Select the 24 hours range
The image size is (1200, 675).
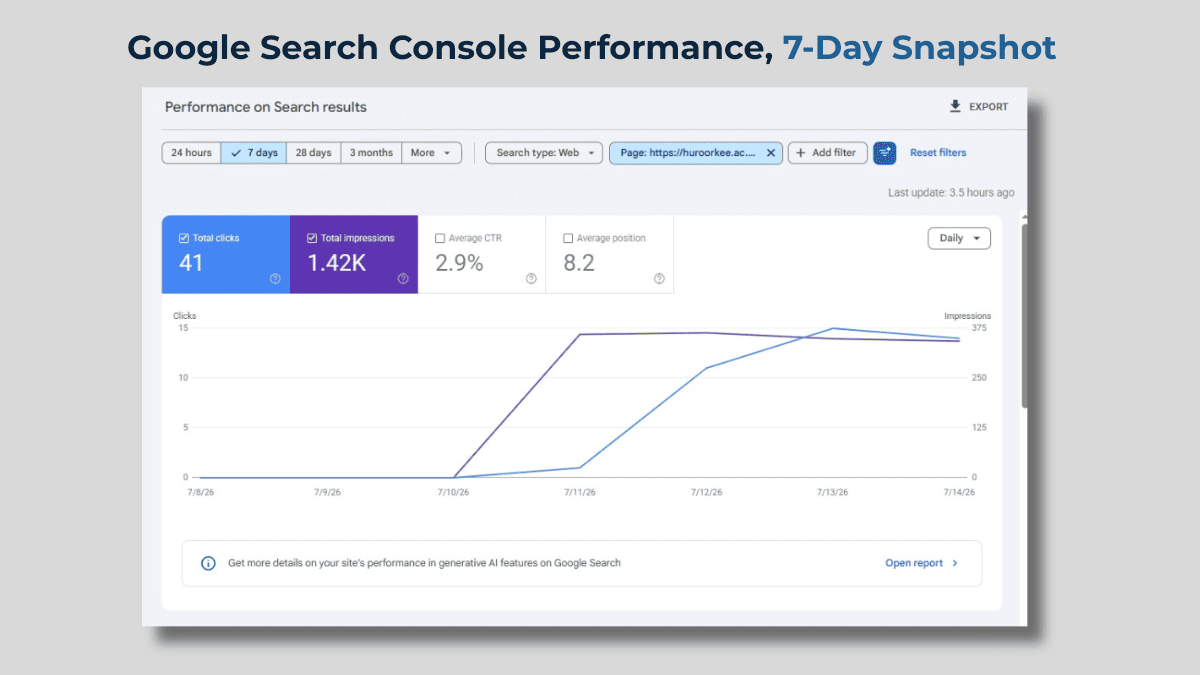coord(191,153)
